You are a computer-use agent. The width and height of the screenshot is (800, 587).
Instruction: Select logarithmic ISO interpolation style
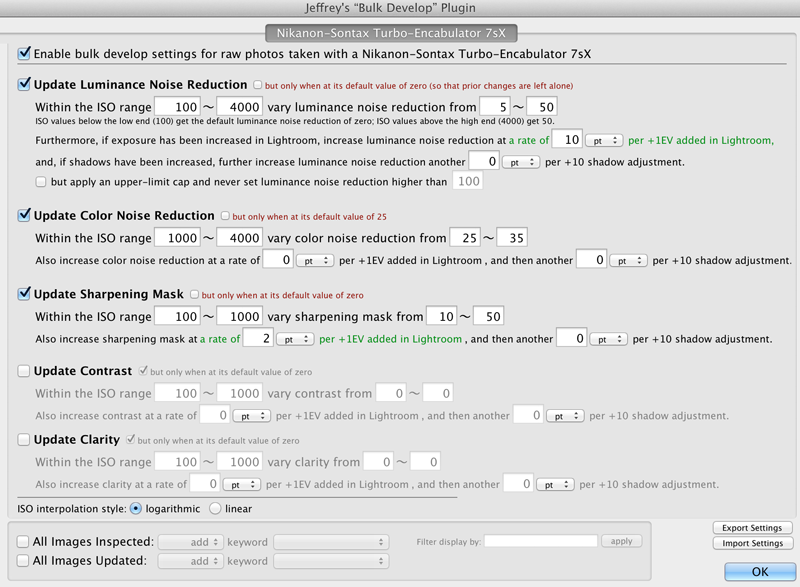(x=136, y=508)
